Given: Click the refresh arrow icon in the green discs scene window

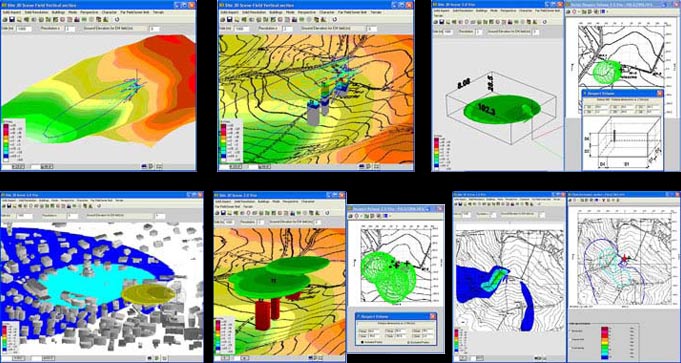Looking at the screenshot, I should (327, 213).
